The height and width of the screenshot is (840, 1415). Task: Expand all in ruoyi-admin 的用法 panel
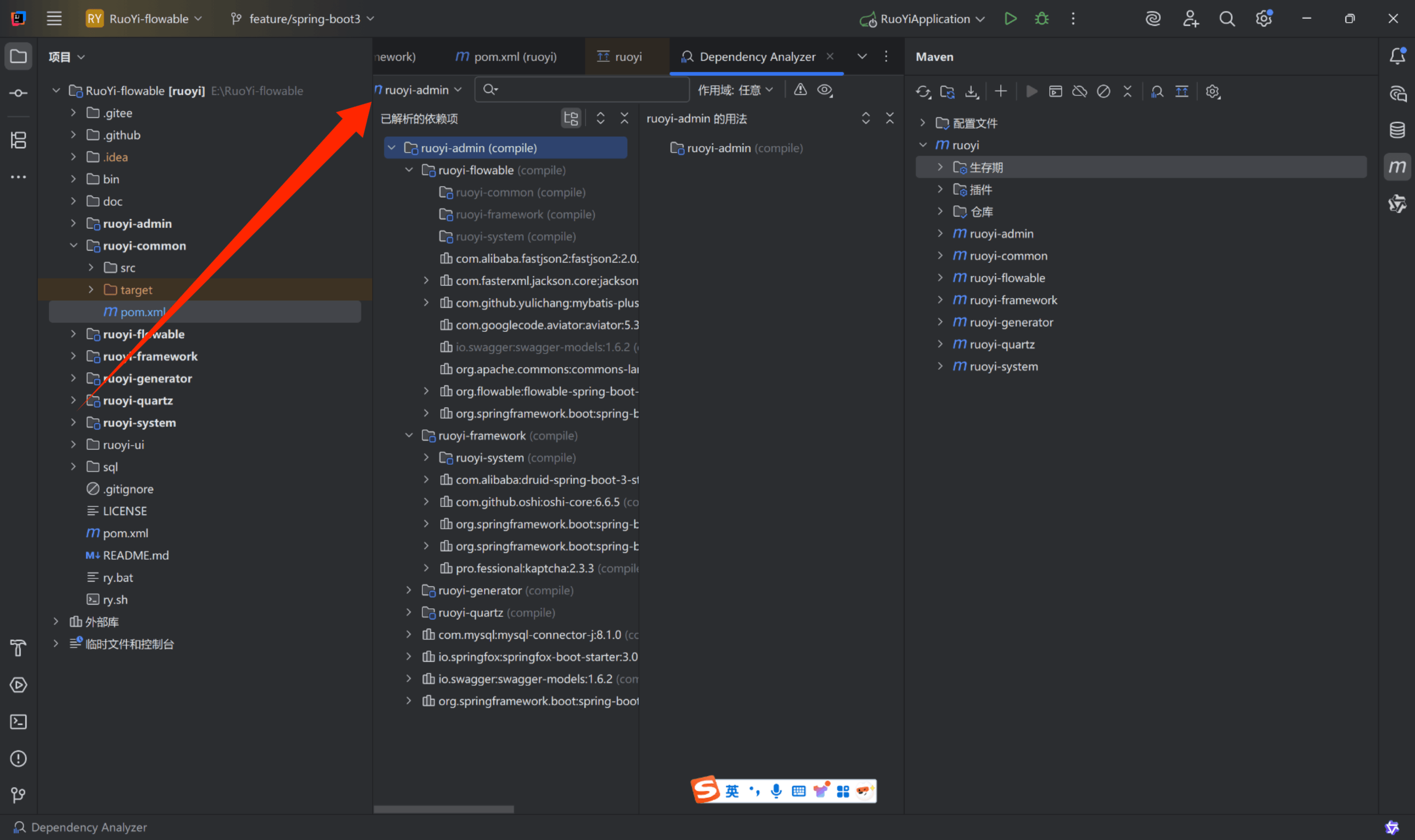[x=865, y=118]
